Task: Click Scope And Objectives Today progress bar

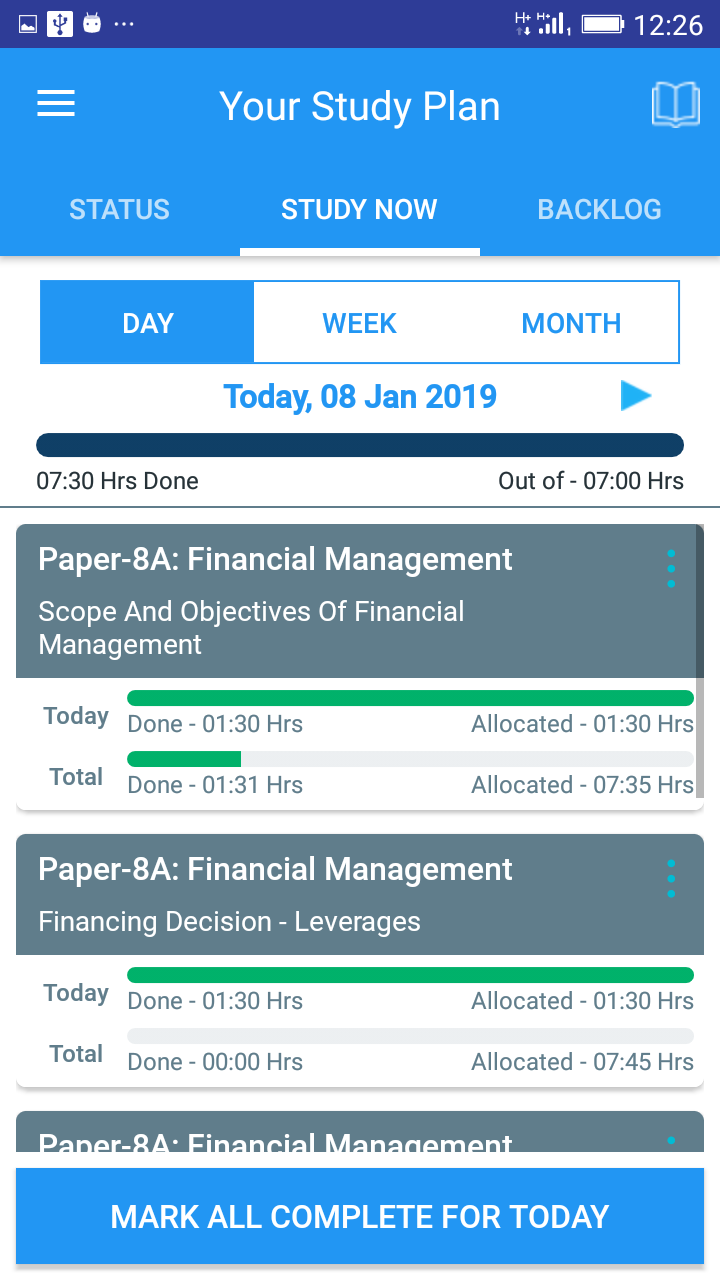Action: pos(410,698)
